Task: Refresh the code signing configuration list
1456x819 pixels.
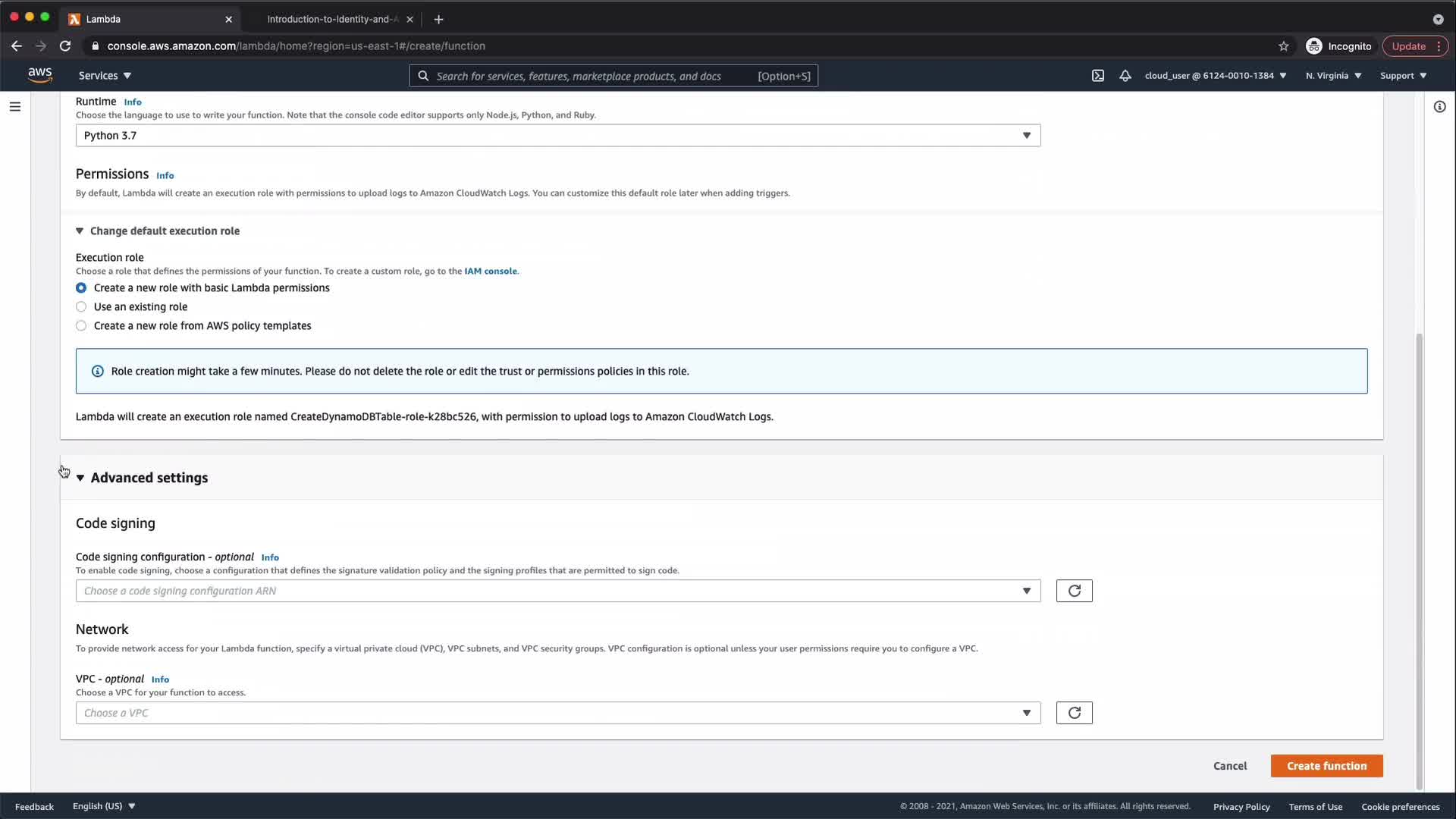Action: (1074, 591)
